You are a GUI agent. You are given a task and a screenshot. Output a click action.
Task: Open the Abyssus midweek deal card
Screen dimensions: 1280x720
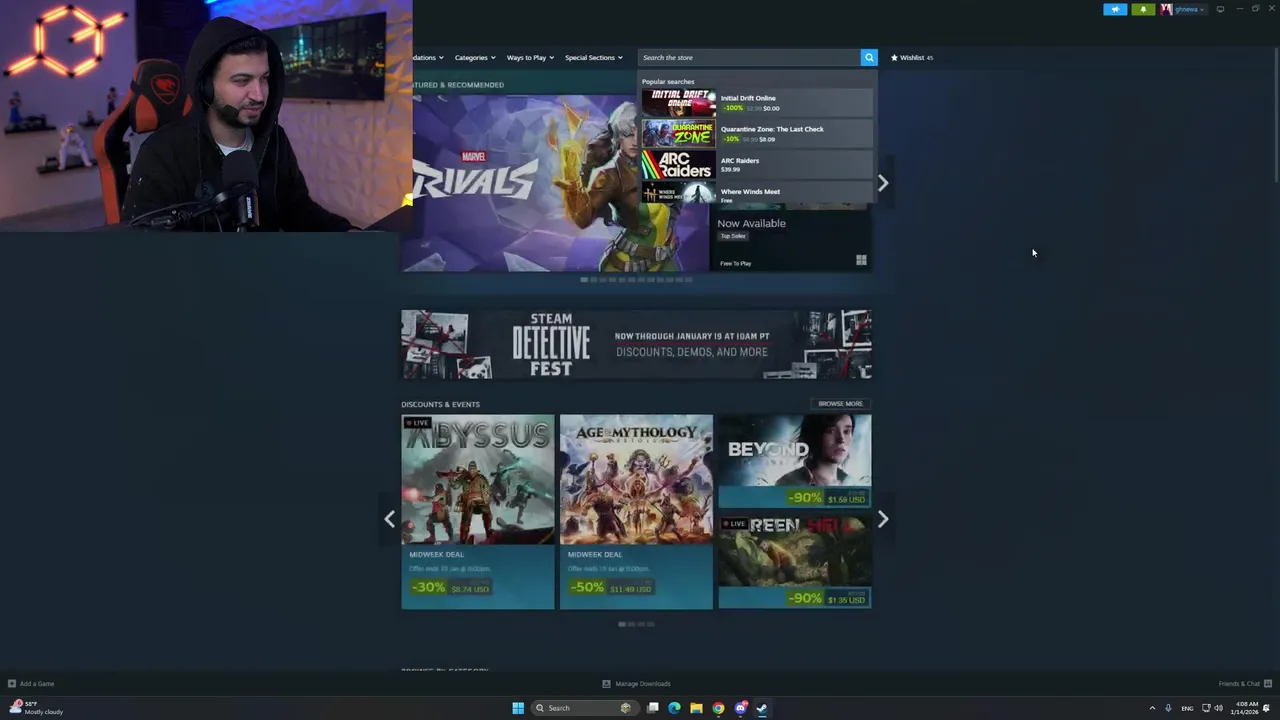pos(478,511)
